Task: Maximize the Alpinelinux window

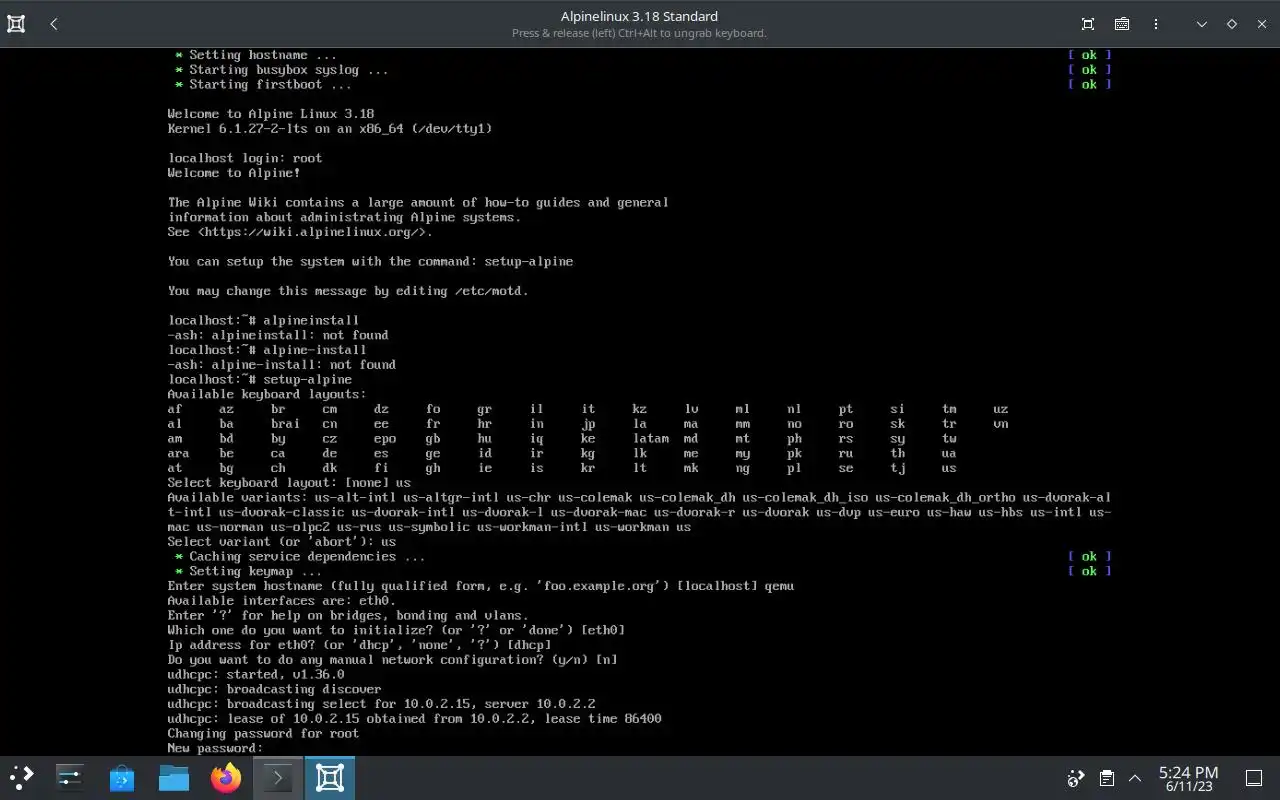Action: 1232,24
